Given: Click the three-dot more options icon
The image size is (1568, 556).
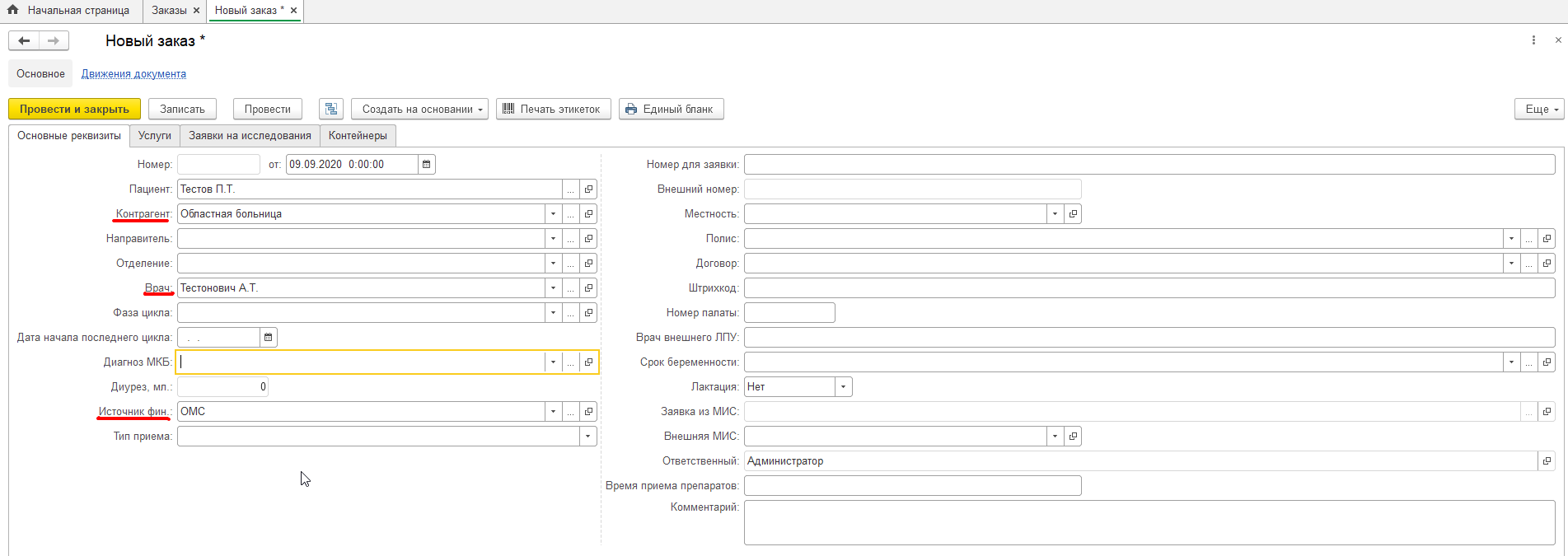Looking at the screenshot, I should [1533, 40].
